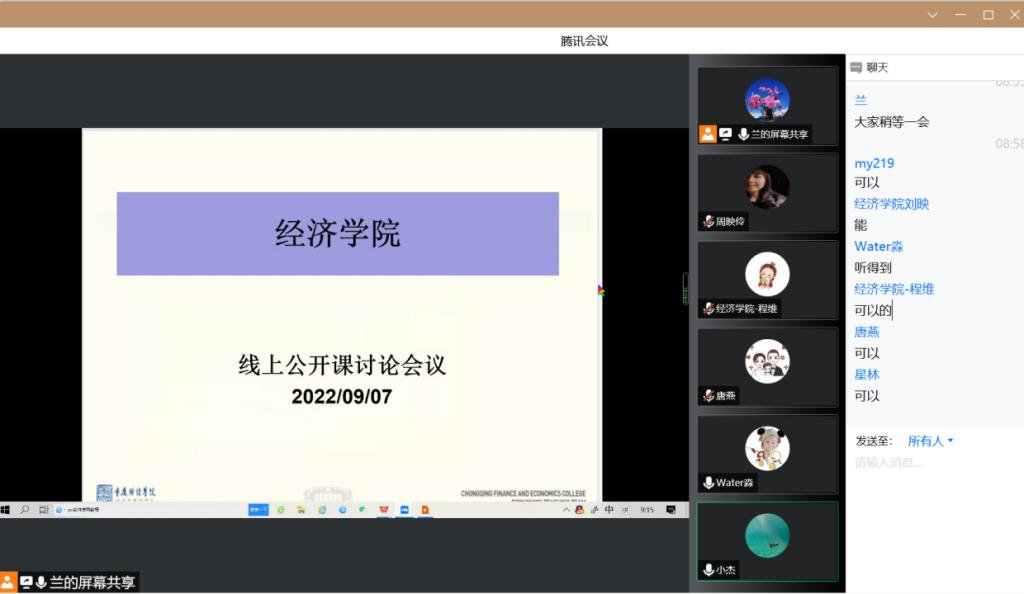Click the muted mic icon beside 经济学院-程维
This screenshot has height=594, width=1024.
tap(708, 309)
